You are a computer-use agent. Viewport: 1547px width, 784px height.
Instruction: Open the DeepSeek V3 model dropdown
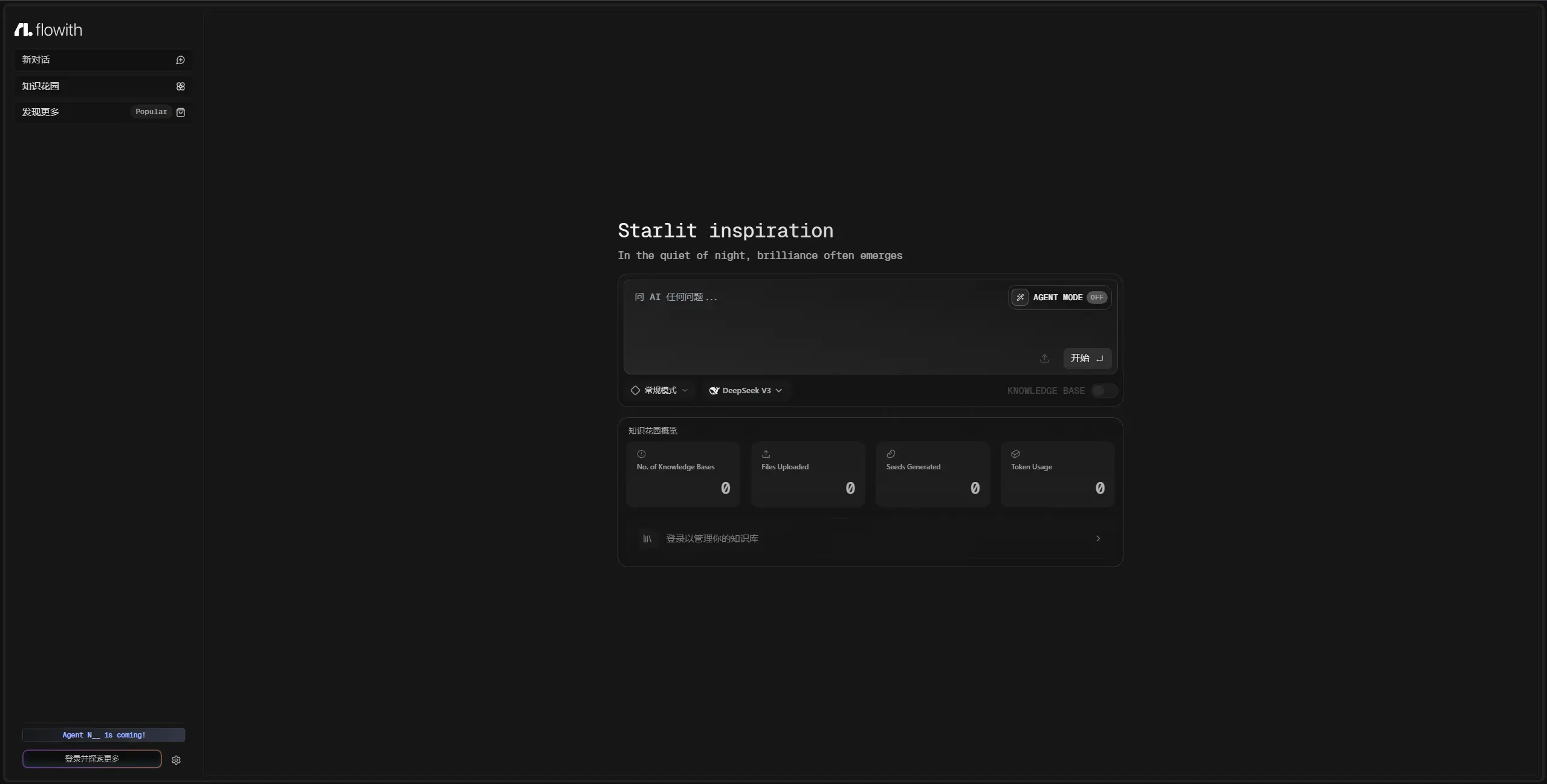coord(746,391)
